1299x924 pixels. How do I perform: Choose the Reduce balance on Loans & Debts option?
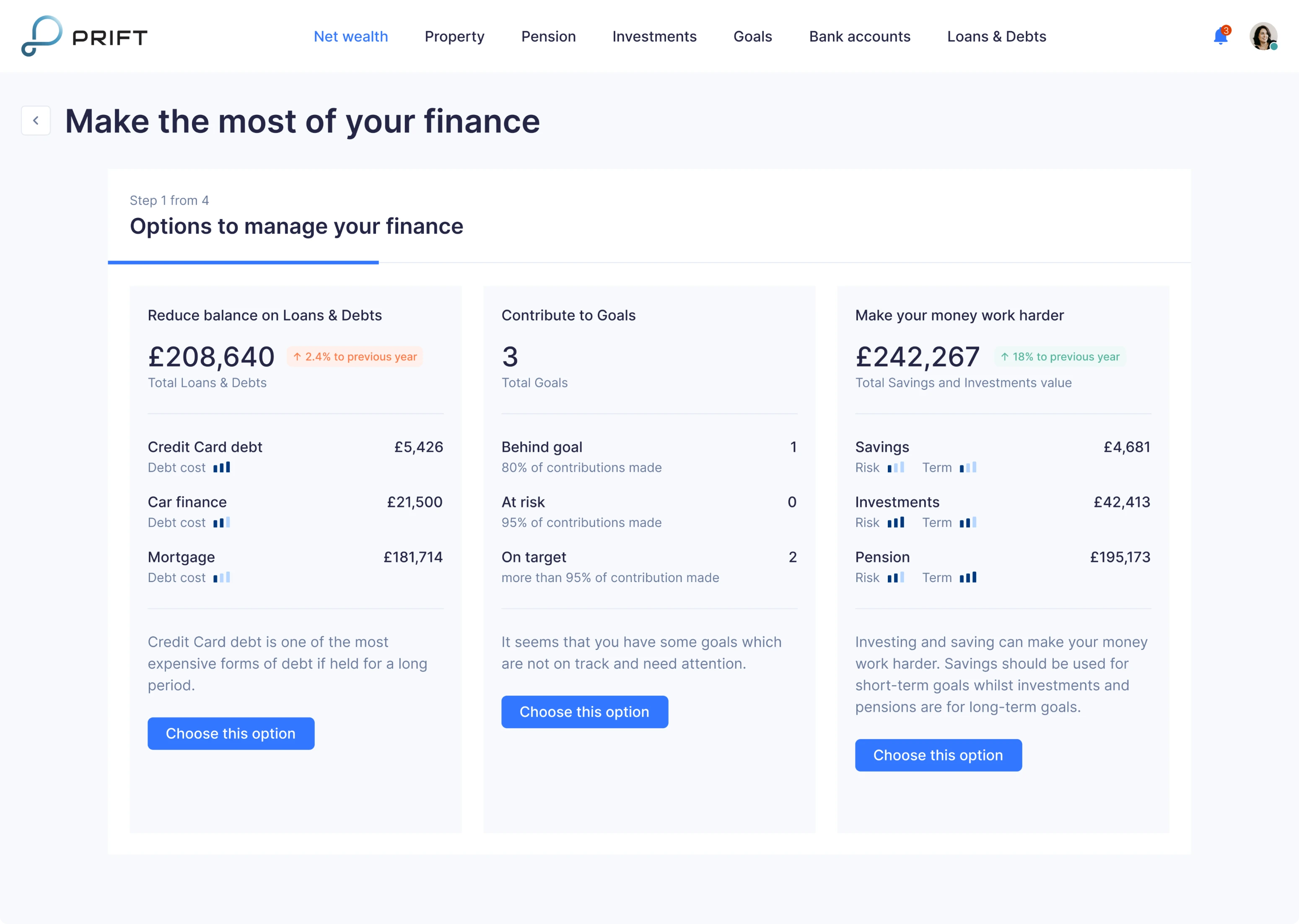(x=231, y=733)
